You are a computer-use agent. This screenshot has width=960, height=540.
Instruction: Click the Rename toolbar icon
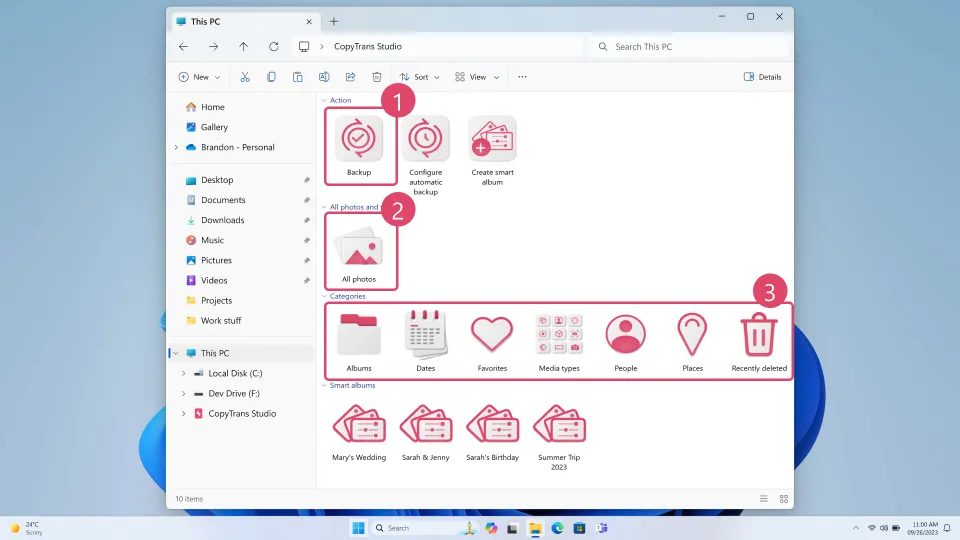click(x=324, y=77)
